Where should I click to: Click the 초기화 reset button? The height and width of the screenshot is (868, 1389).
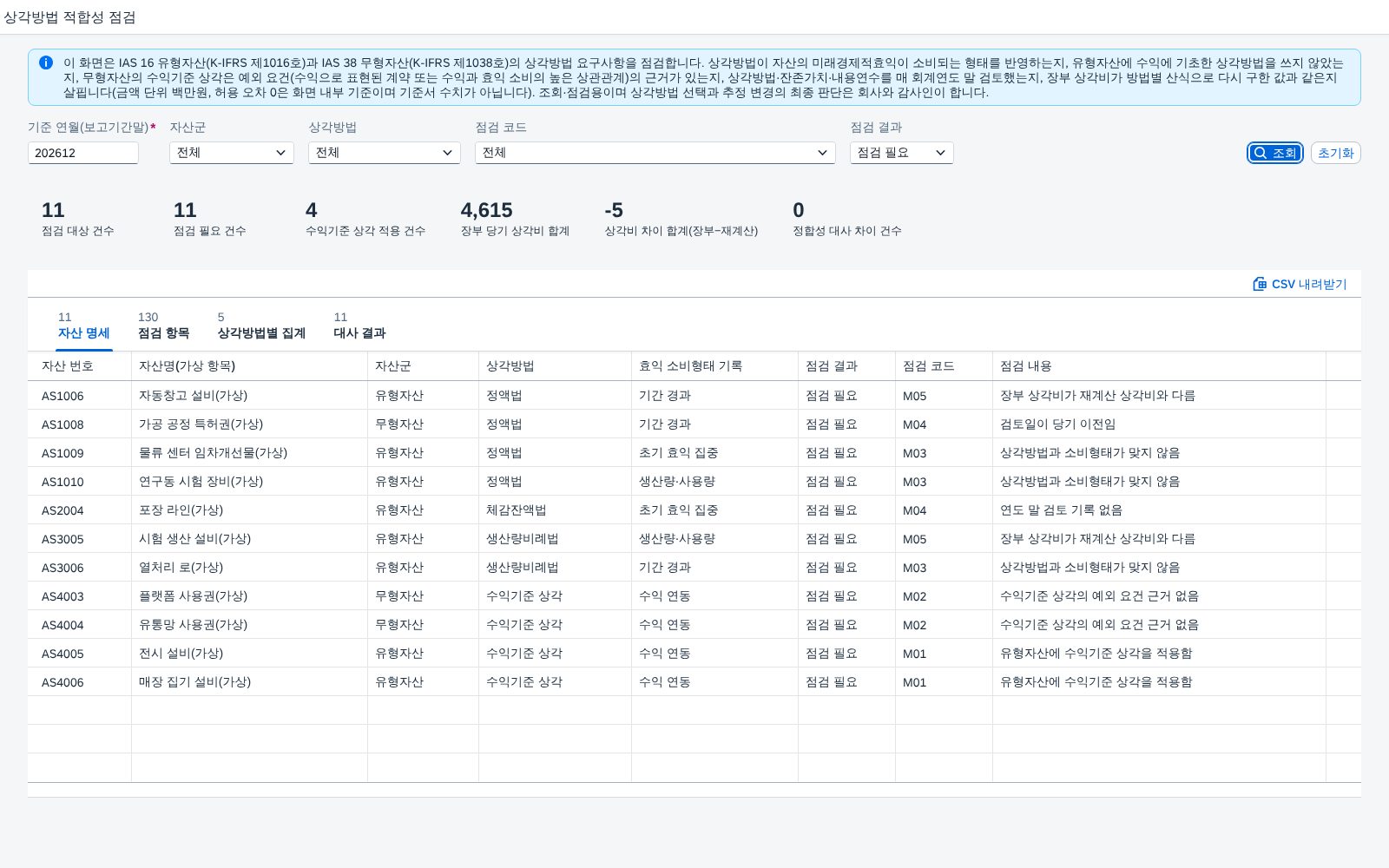tap(1335, 153)
